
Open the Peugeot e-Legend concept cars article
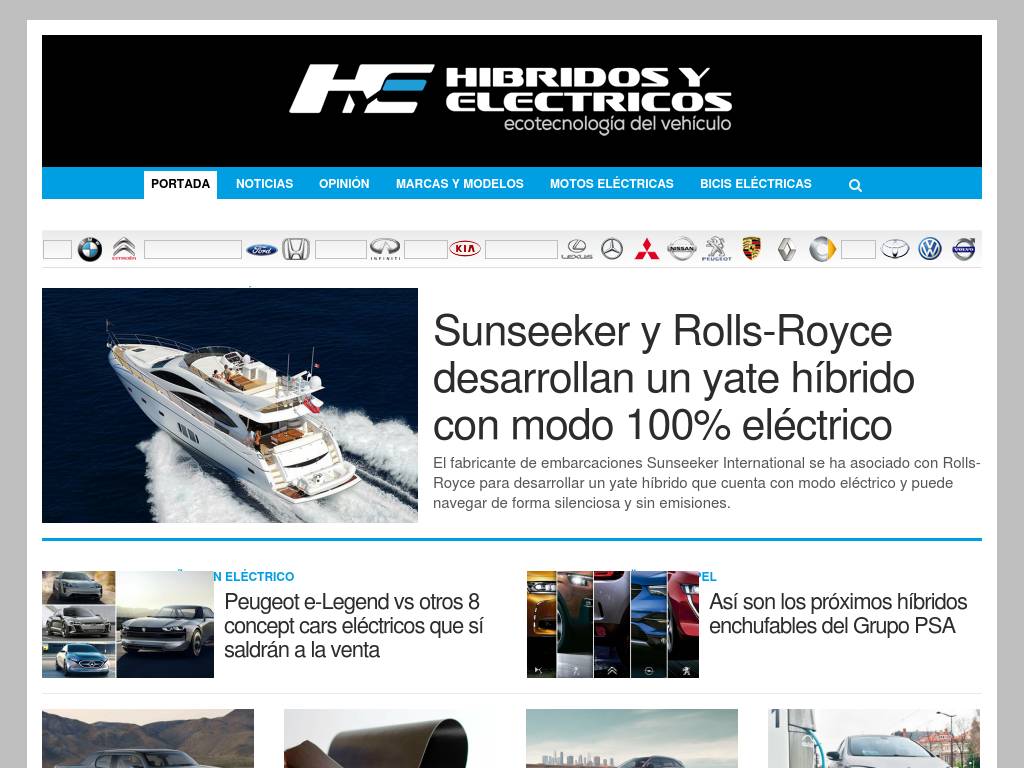(353, 626)
